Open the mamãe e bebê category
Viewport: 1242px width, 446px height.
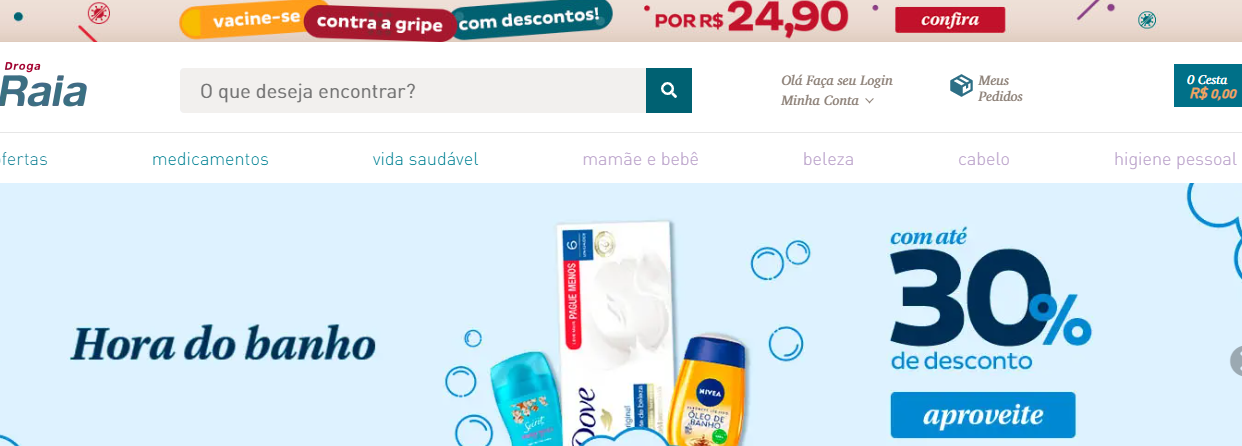640,159
